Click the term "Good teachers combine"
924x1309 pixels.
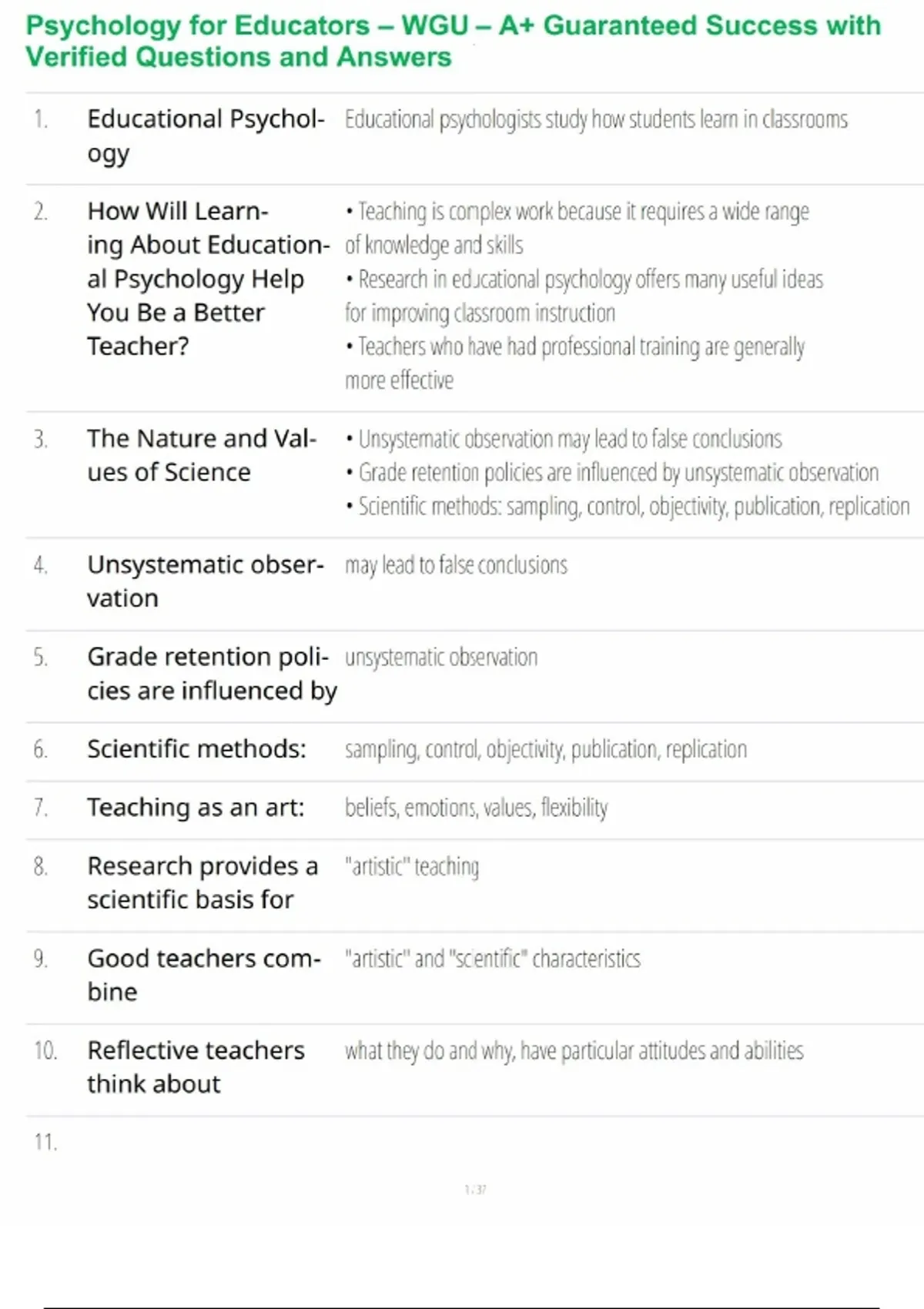tap(203, 974)
